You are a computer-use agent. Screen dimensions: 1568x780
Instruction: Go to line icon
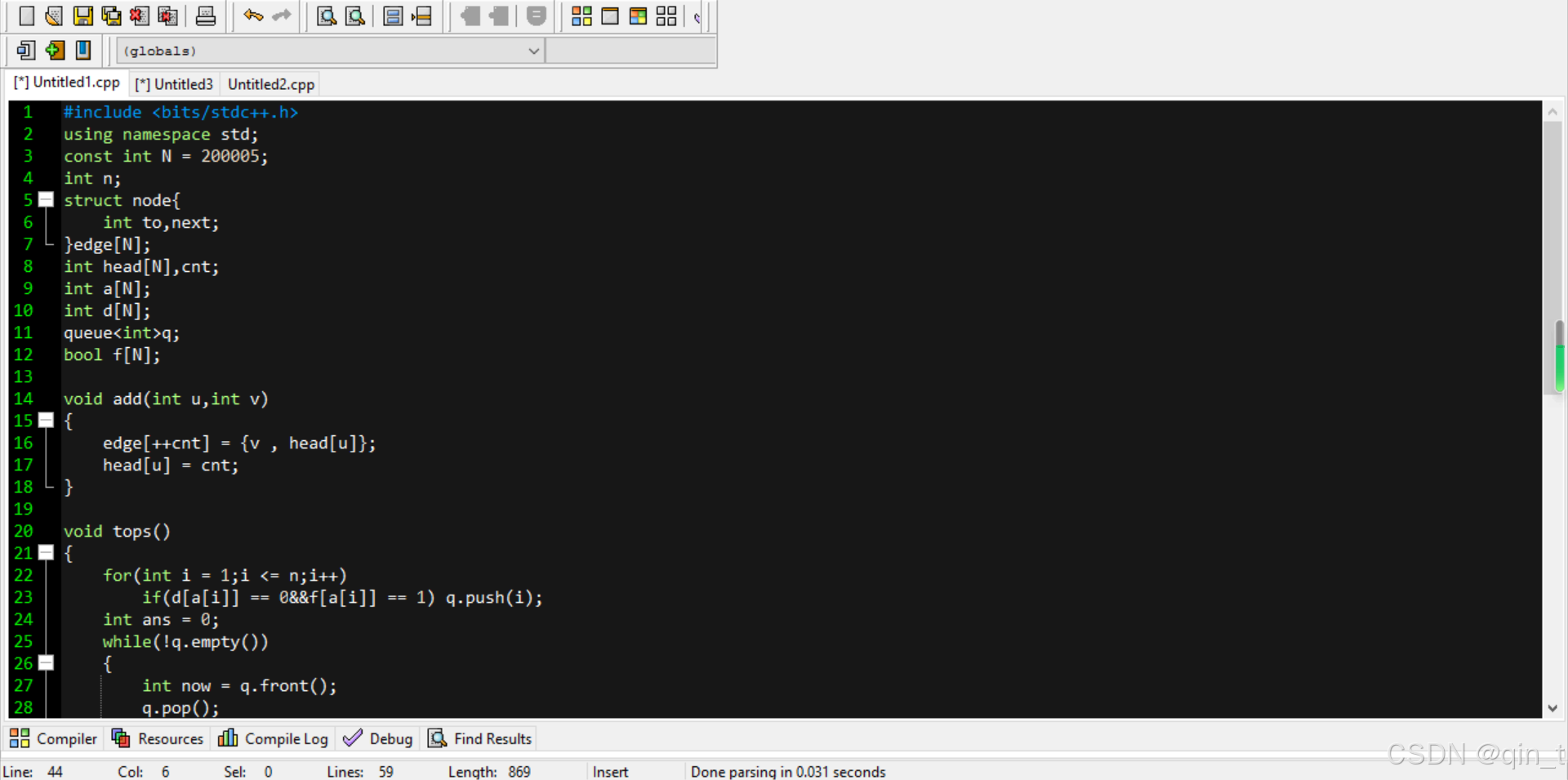(421, 16)
